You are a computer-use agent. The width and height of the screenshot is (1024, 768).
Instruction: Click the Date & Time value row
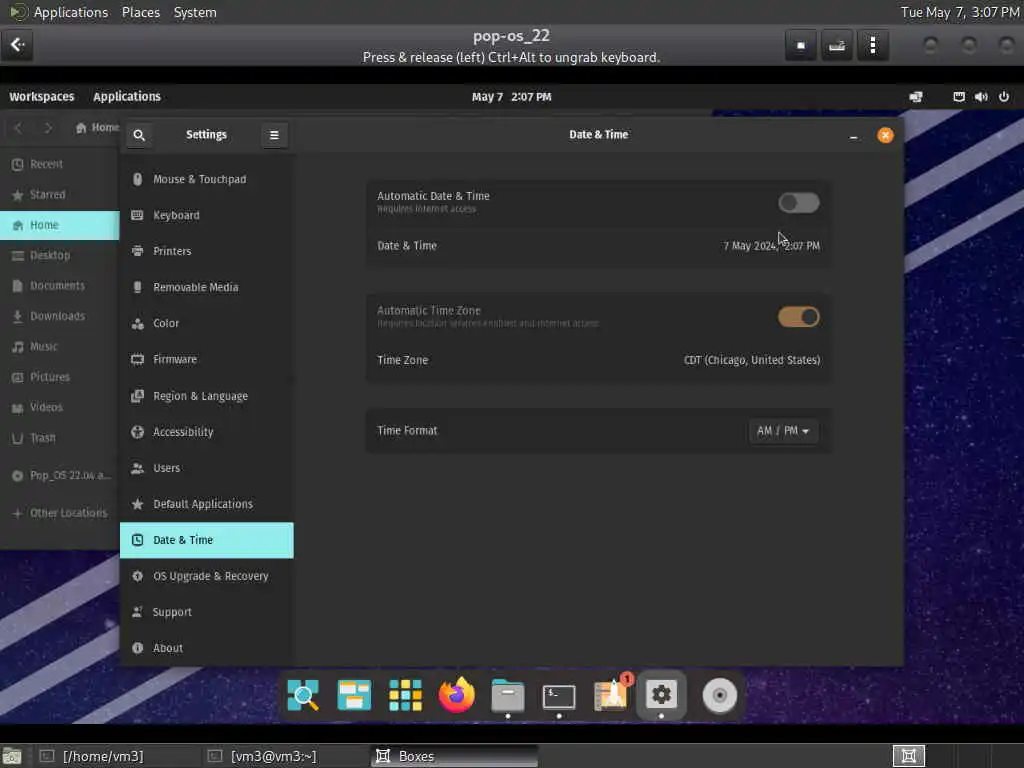pos(598,246)
